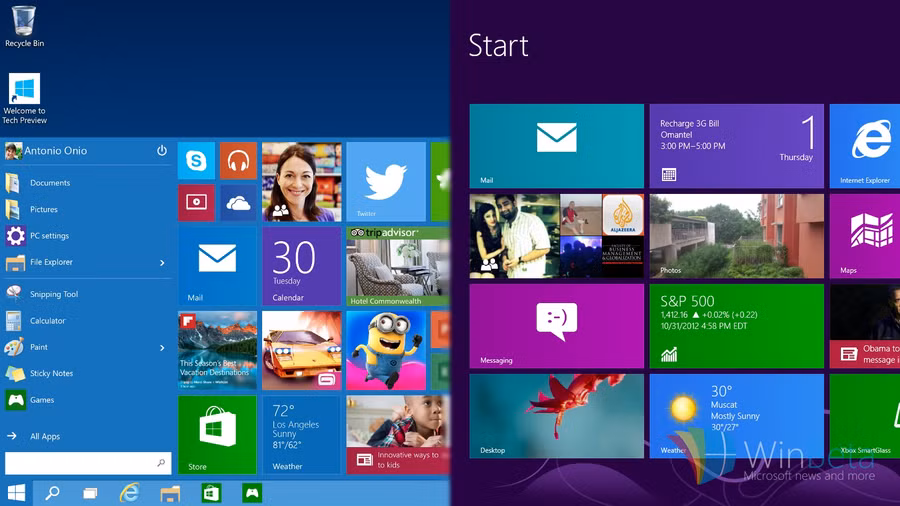
Task: Open the Messaging tile
Action: [x=557, y=326]
